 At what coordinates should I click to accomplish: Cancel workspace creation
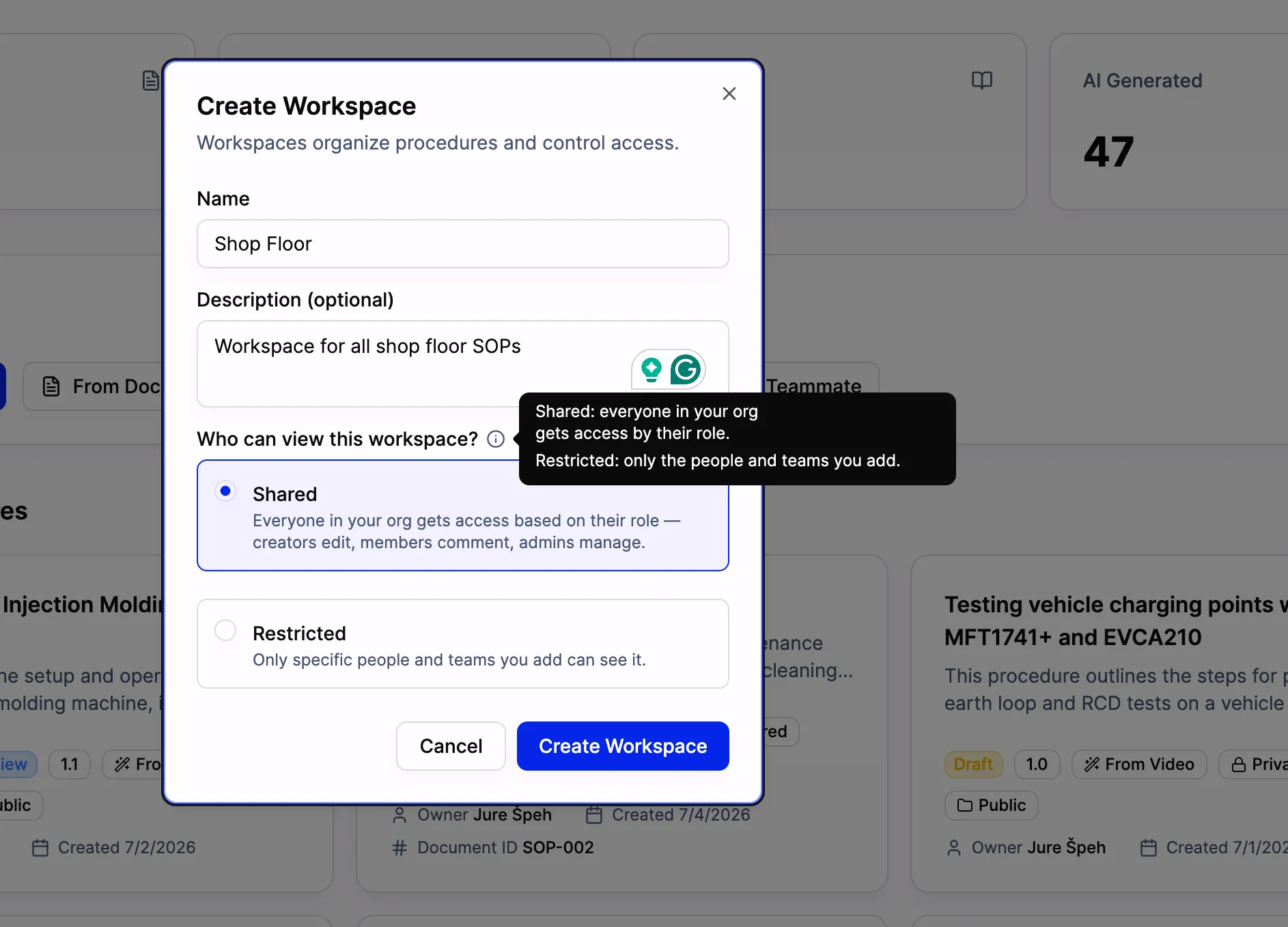(x=451, y=746)
